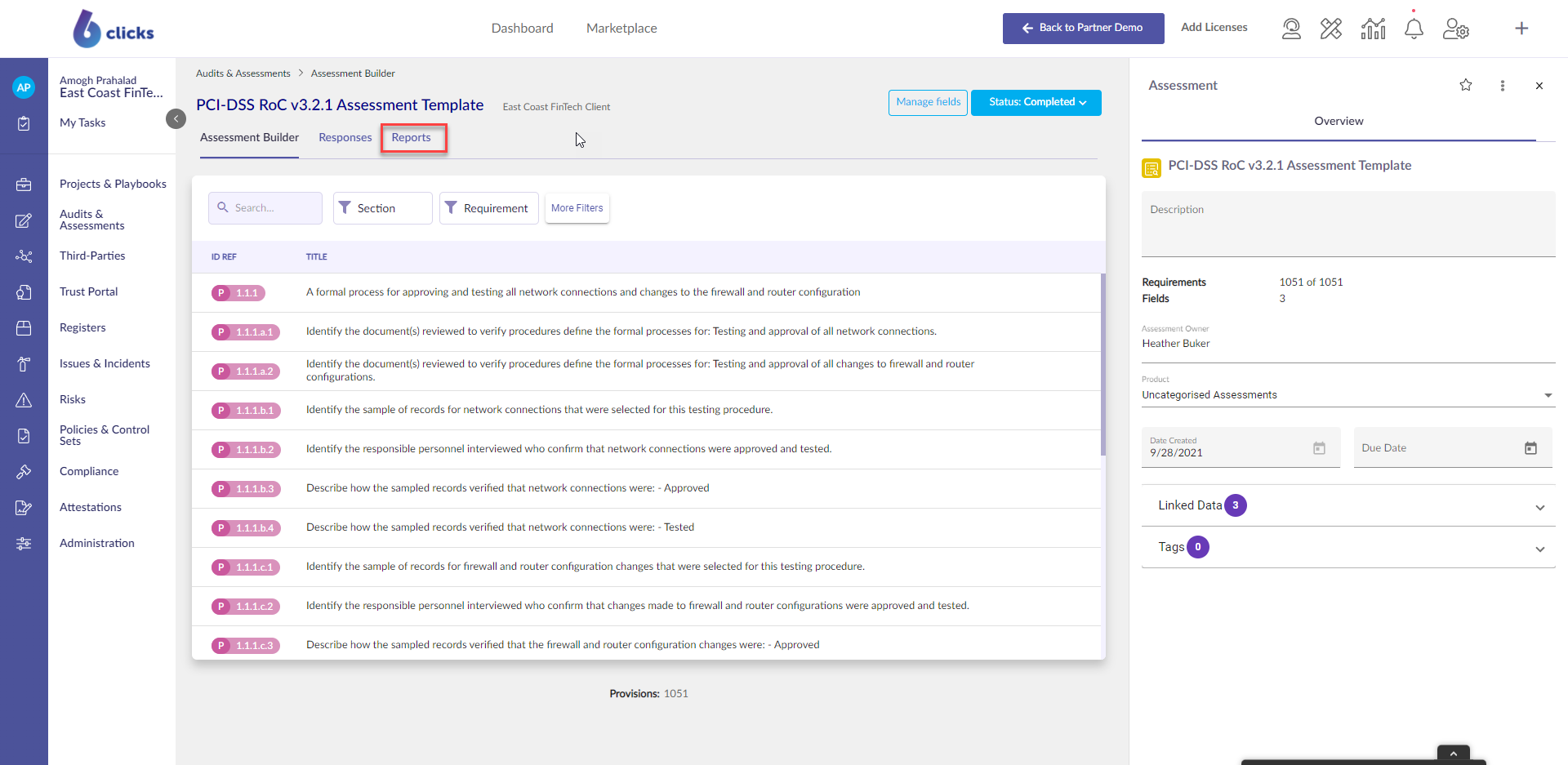Click the ID REF column header
The height and width of the screenshot is (765, 1568).
[224, 257]
